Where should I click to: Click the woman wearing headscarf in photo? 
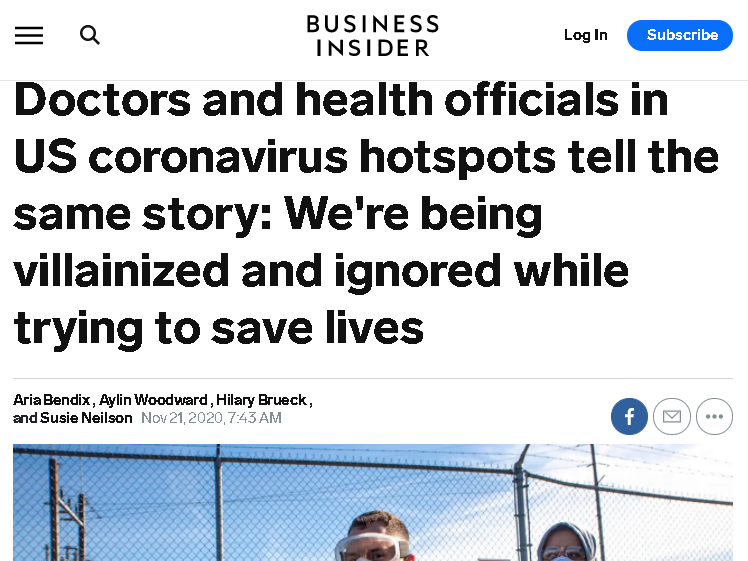pyautogui.click(x=566, y=542)
